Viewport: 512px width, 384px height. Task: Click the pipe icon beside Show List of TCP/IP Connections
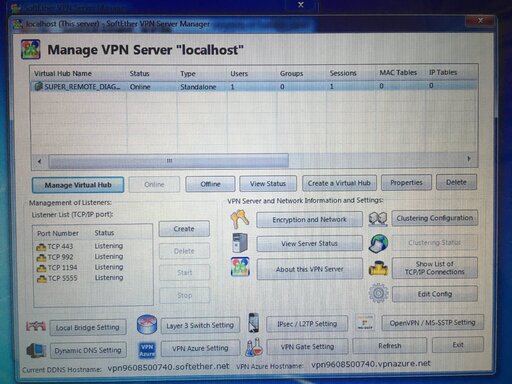click(x=378, y=268)
